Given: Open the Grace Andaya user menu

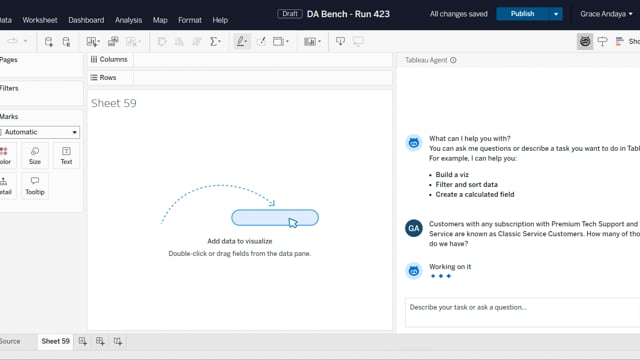Looking at the screenshot, I should (x=606, y=14).
